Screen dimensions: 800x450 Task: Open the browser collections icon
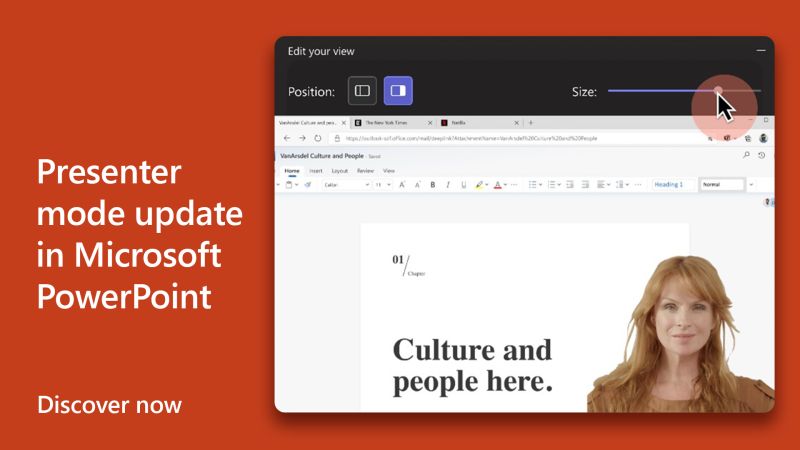(747, 138)
